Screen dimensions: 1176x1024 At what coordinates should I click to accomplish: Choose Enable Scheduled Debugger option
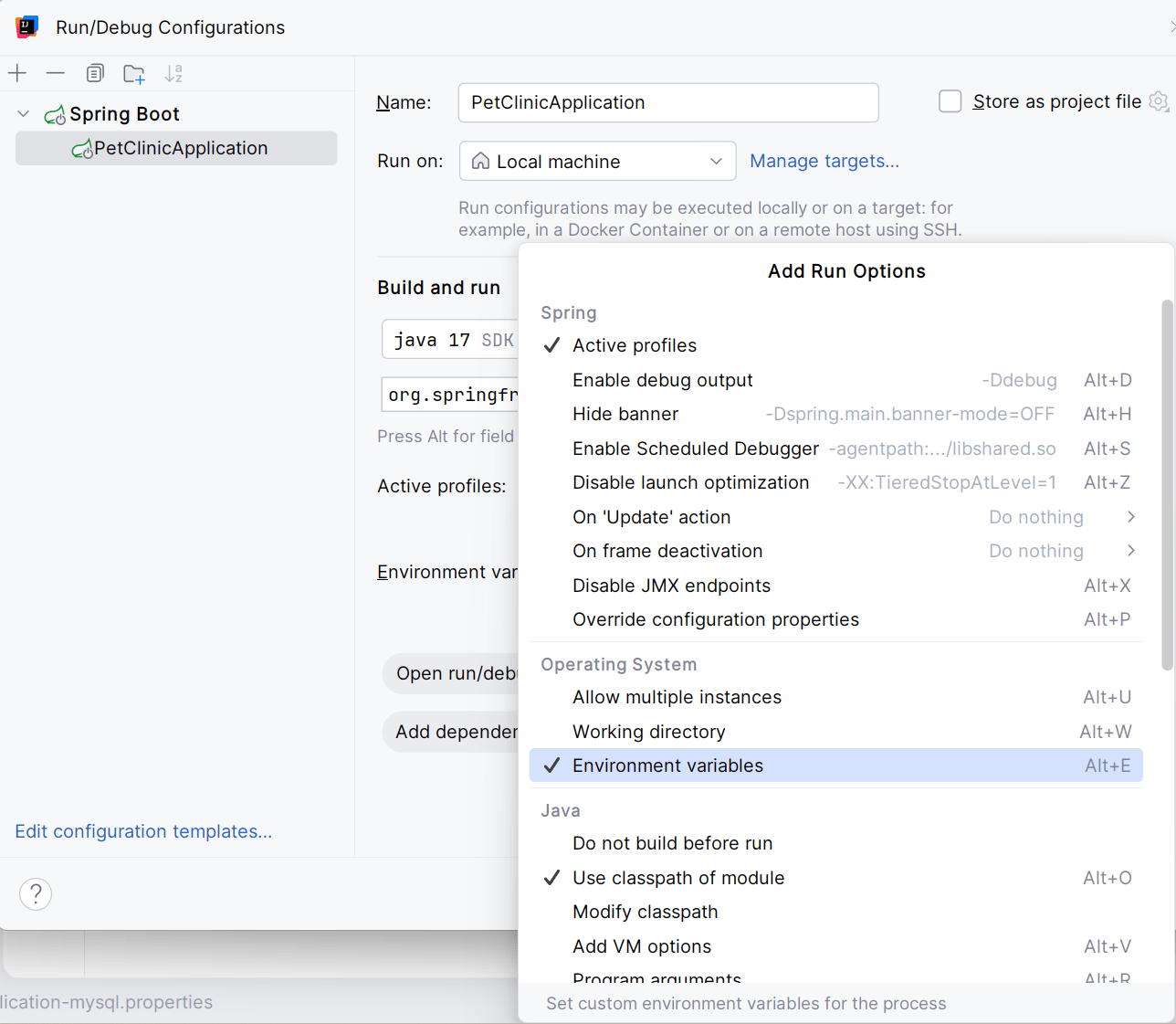(x=835, y=449)
